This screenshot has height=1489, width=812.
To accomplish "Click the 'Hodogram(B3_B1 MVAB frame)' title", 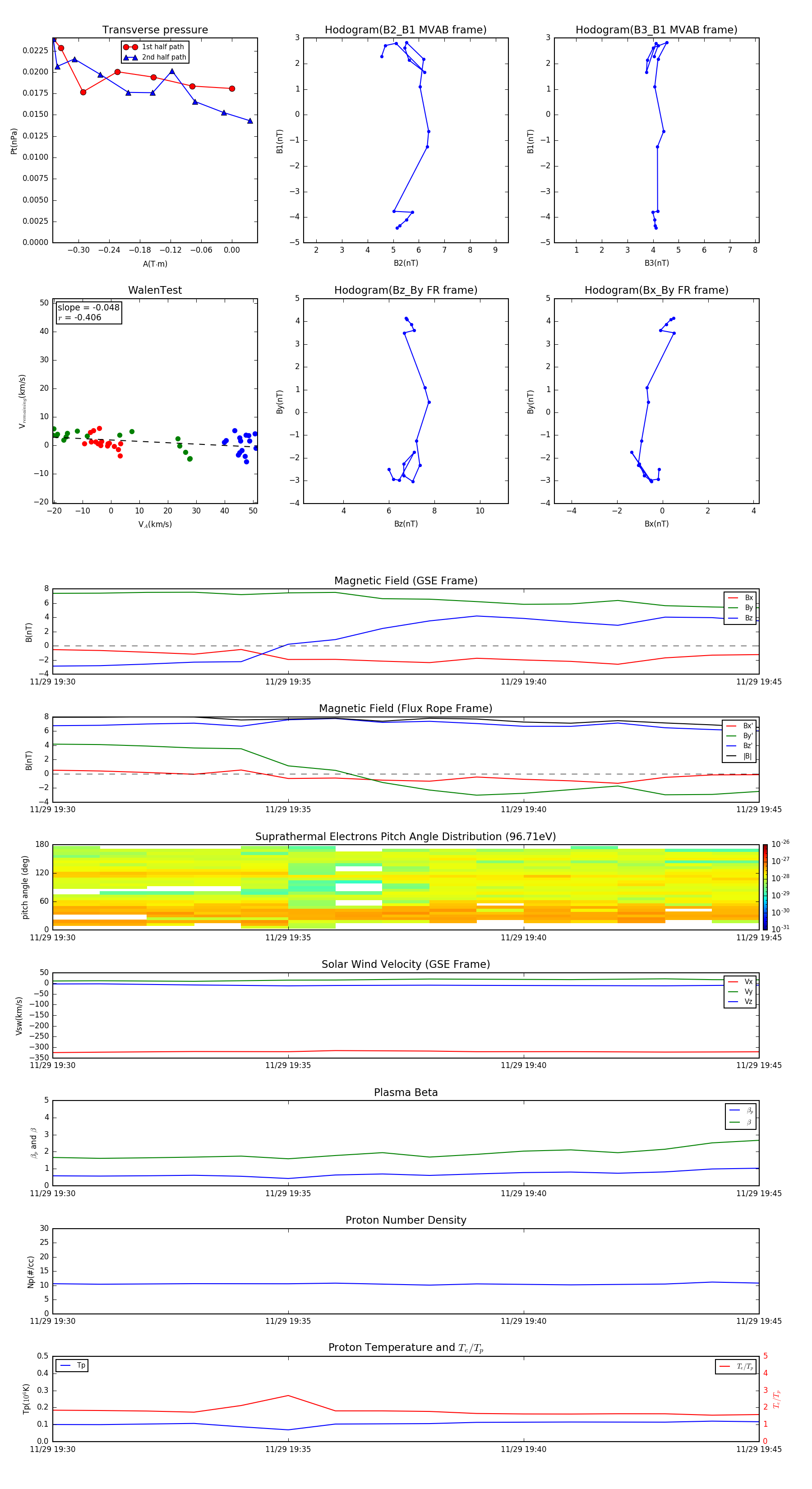I will click(x=656, y=29).
